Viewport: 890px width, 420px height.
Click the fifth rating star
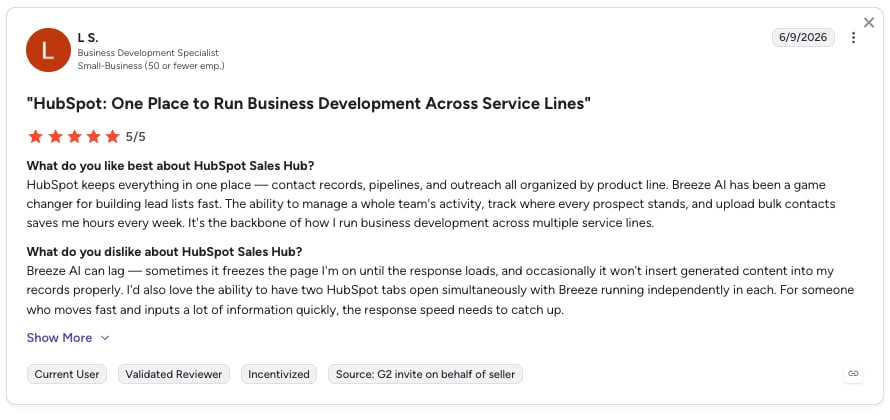[113, 137]
